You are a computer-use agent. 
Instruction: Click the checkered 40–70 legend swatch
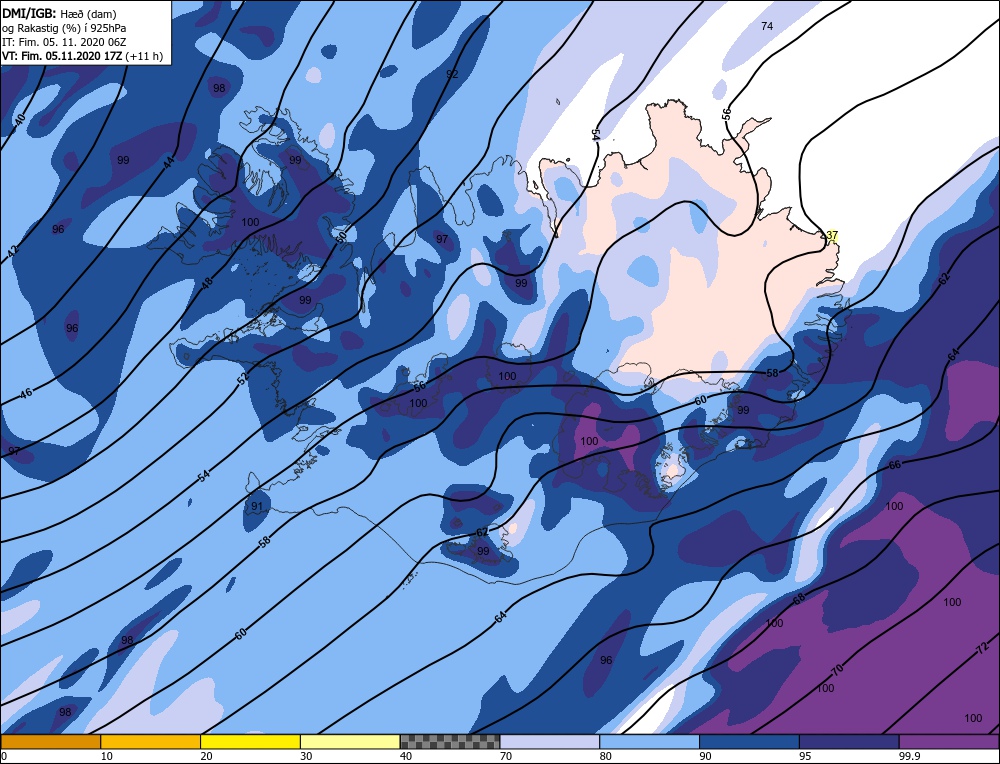click(450, 742)
